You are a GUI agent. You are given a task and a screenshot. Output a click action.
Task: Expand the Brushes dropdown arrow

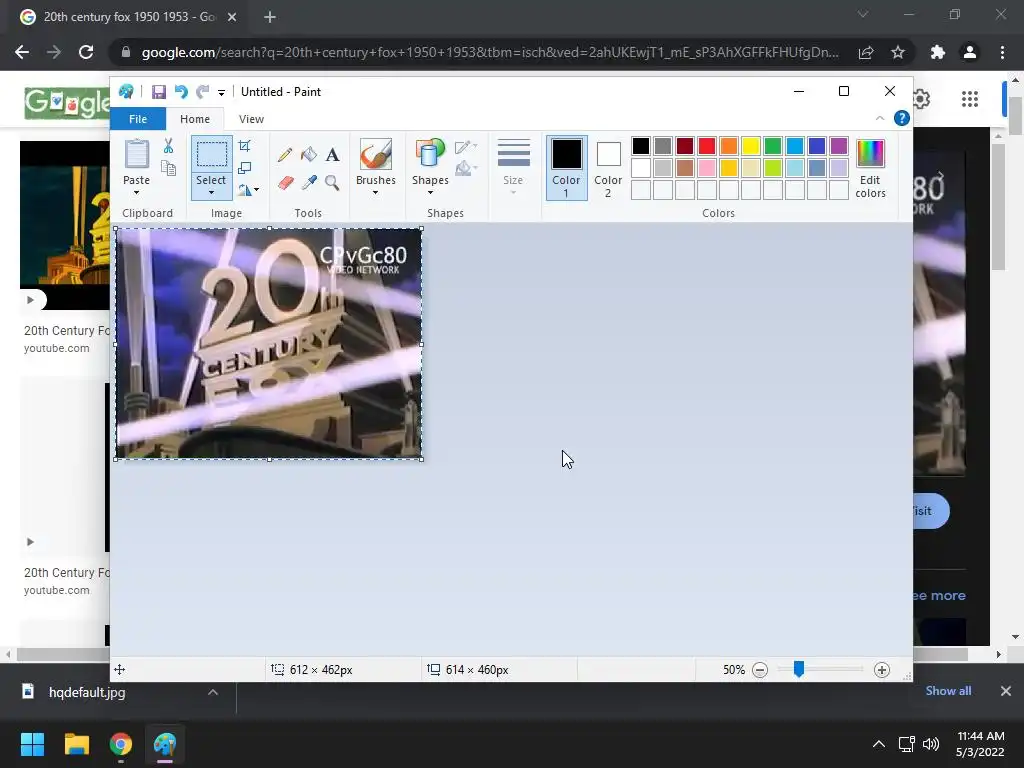pos(376,193)
